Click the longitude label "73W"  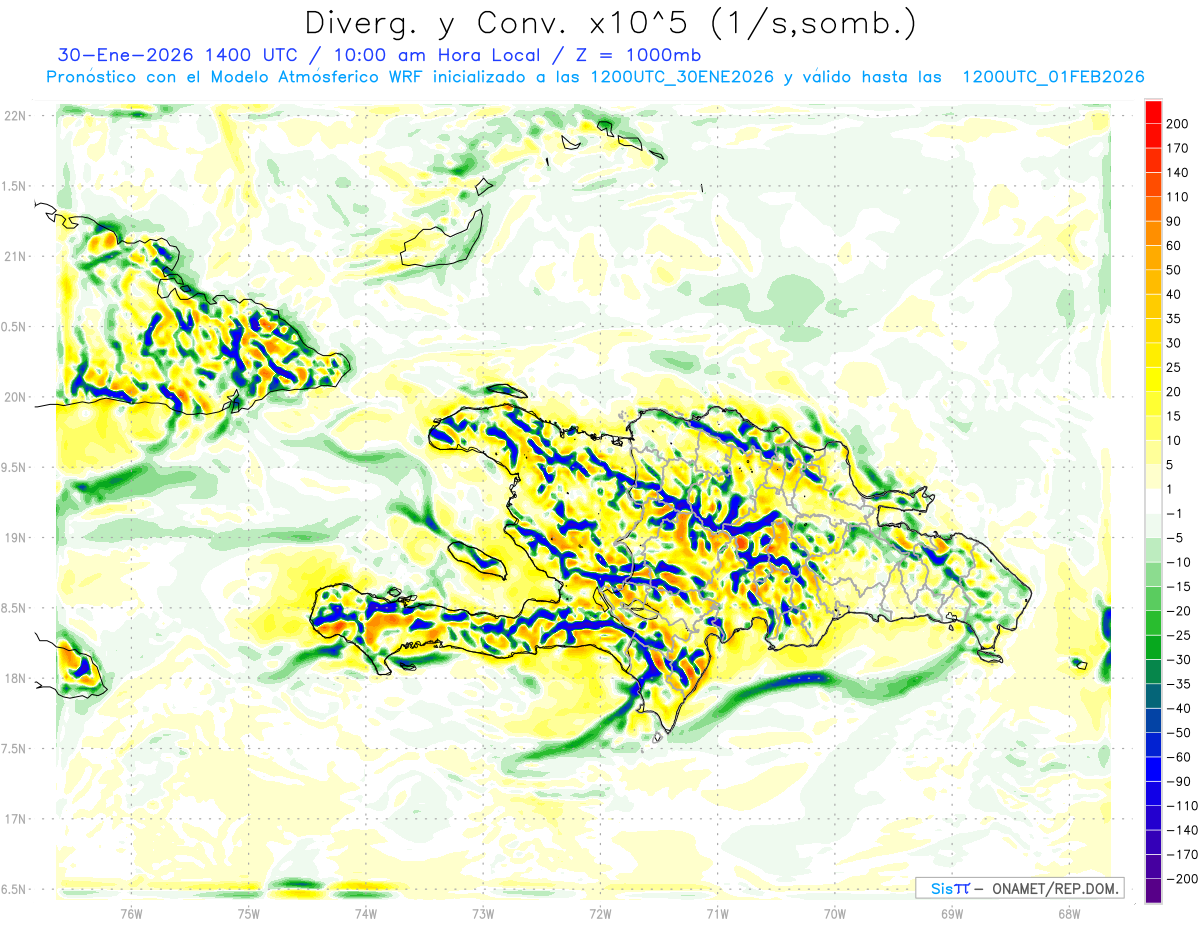click(483, 914)
